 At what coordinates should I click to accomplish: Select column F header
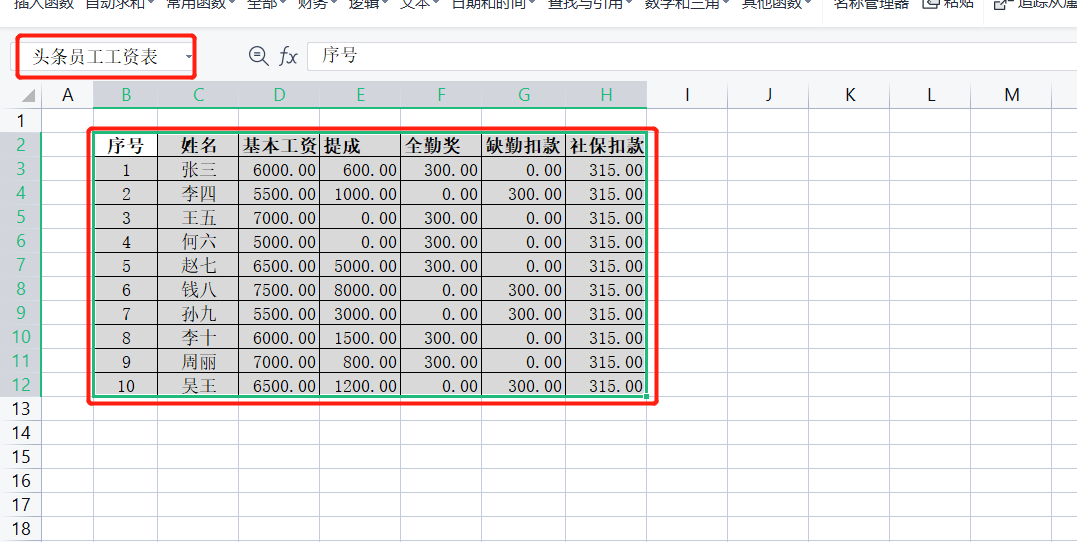point(441,95)
